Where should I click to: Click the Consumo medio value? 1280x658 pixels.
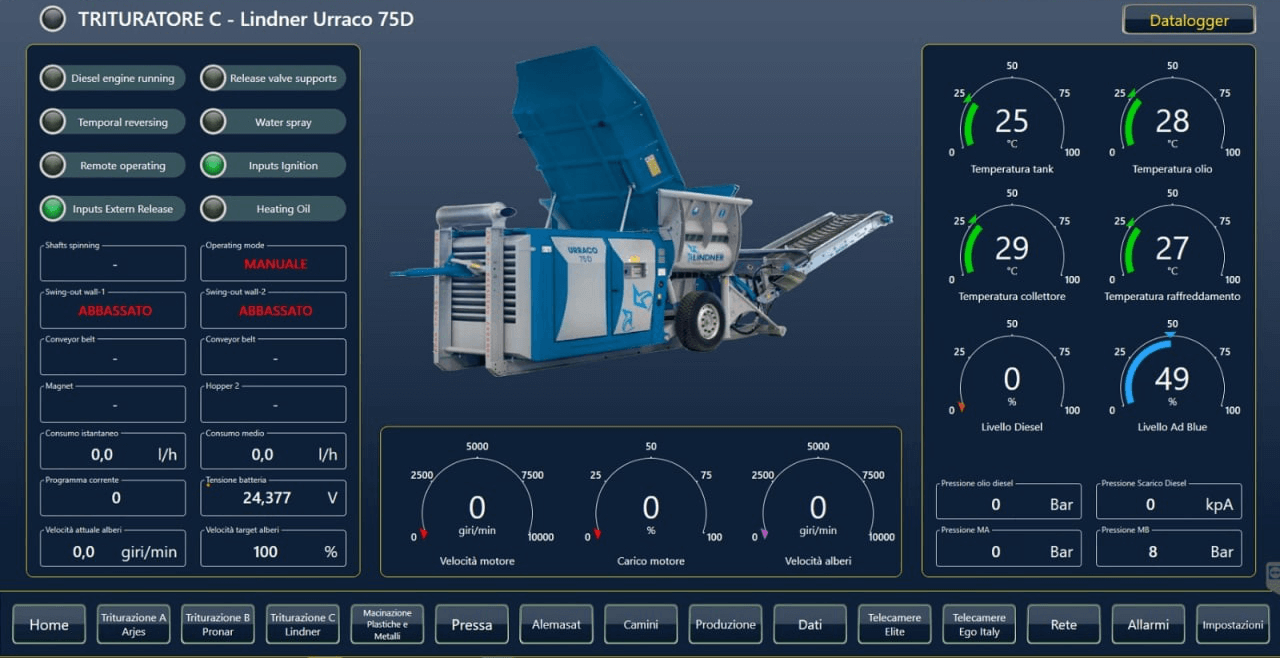coord(273,451)
